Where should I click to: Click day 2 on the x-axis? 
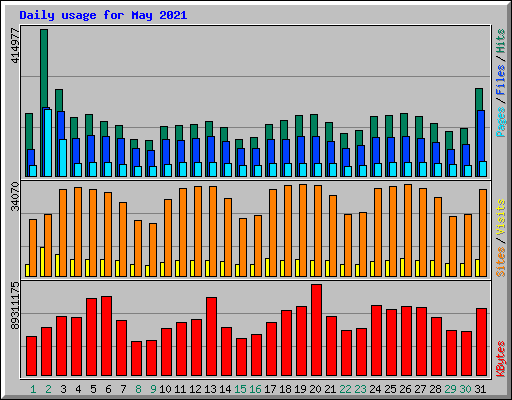coord(48,389)
